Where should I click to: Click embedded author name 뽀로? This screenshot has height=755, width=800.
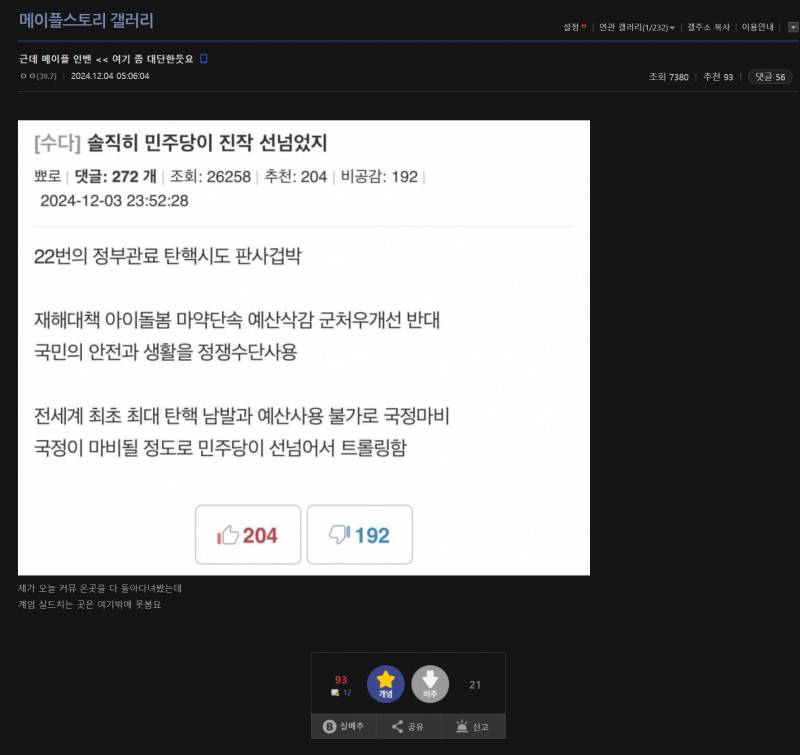[47, 177]
